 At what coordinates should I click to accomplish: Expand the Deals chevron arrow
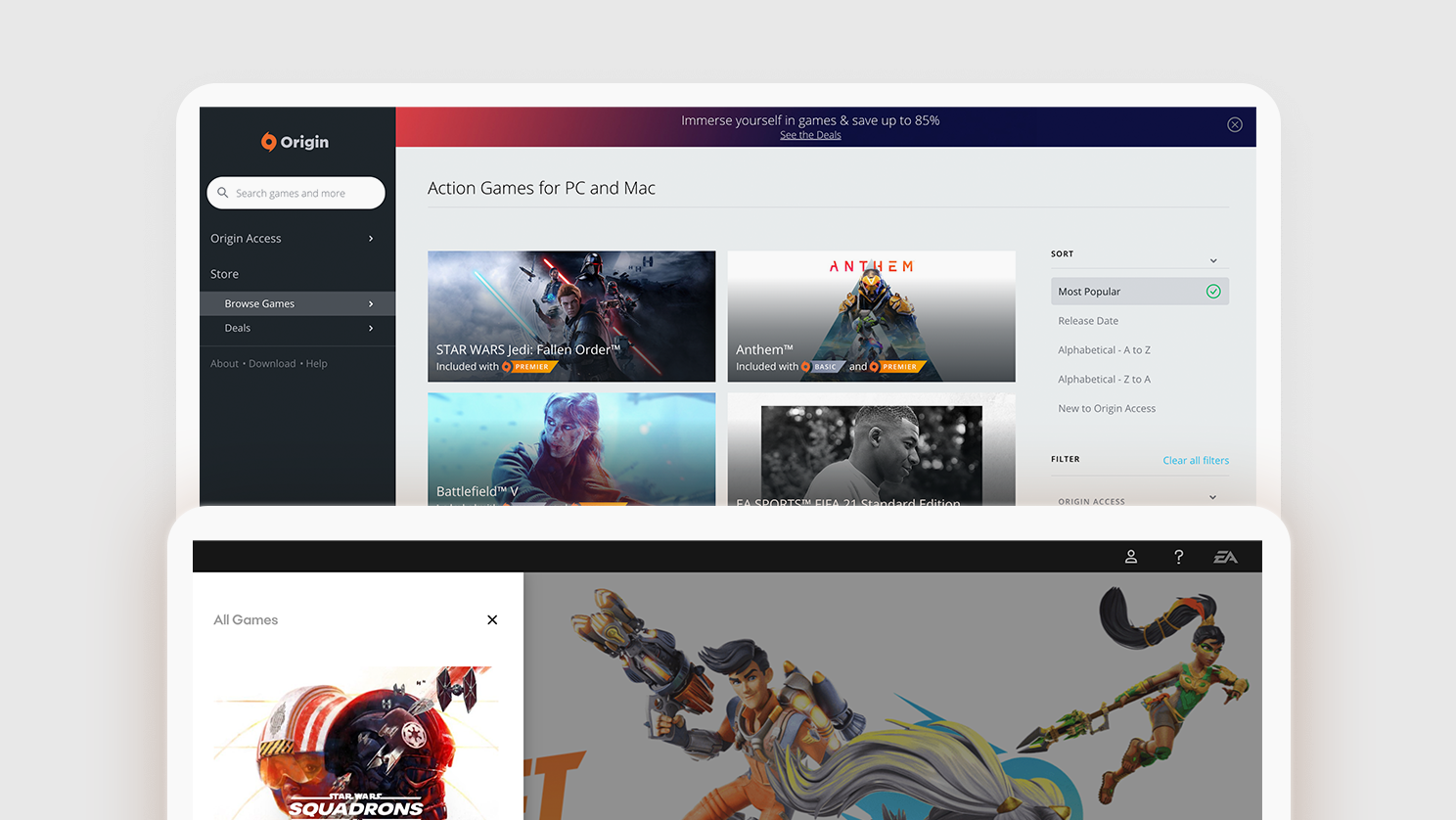[x=371, y=329]
